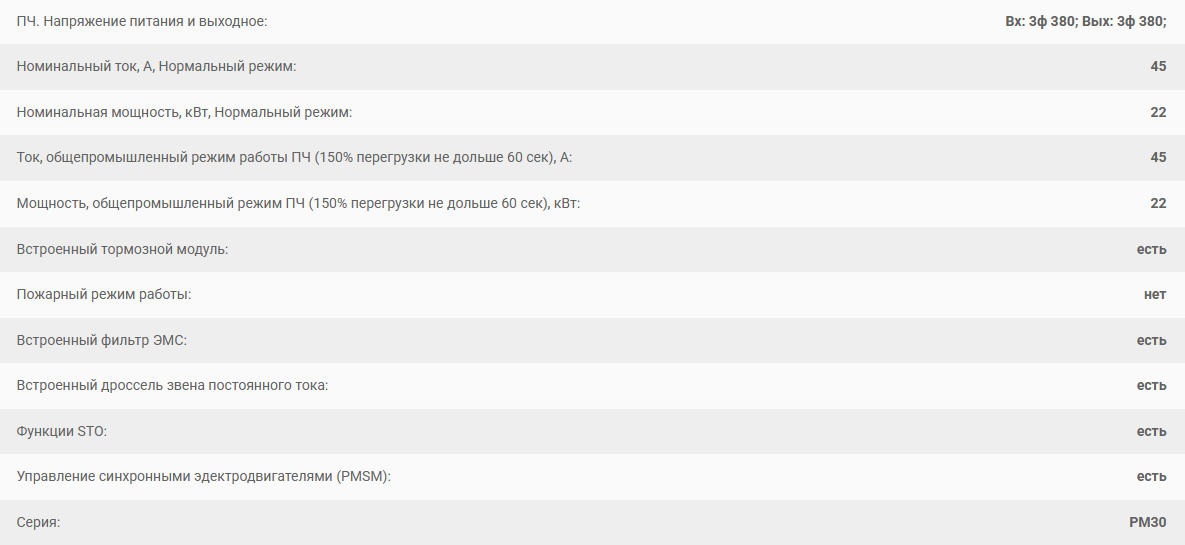Click 'Управление синхронными эдектродвигателями (PMSM)' label
1185x545 pixels.
(x=204, y=476)
